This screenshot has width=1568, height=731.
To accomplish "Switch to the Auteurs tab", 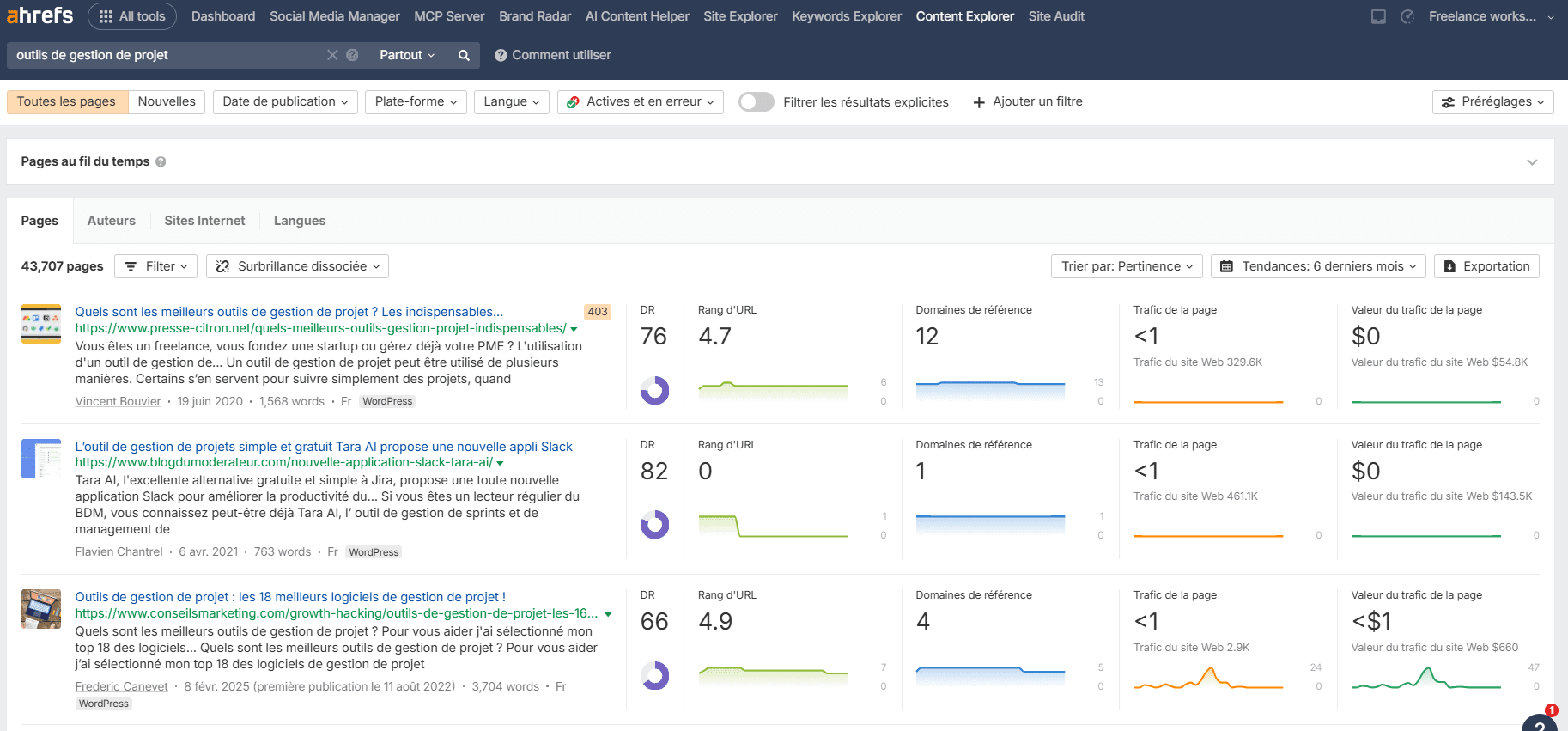I will point(112,221).
